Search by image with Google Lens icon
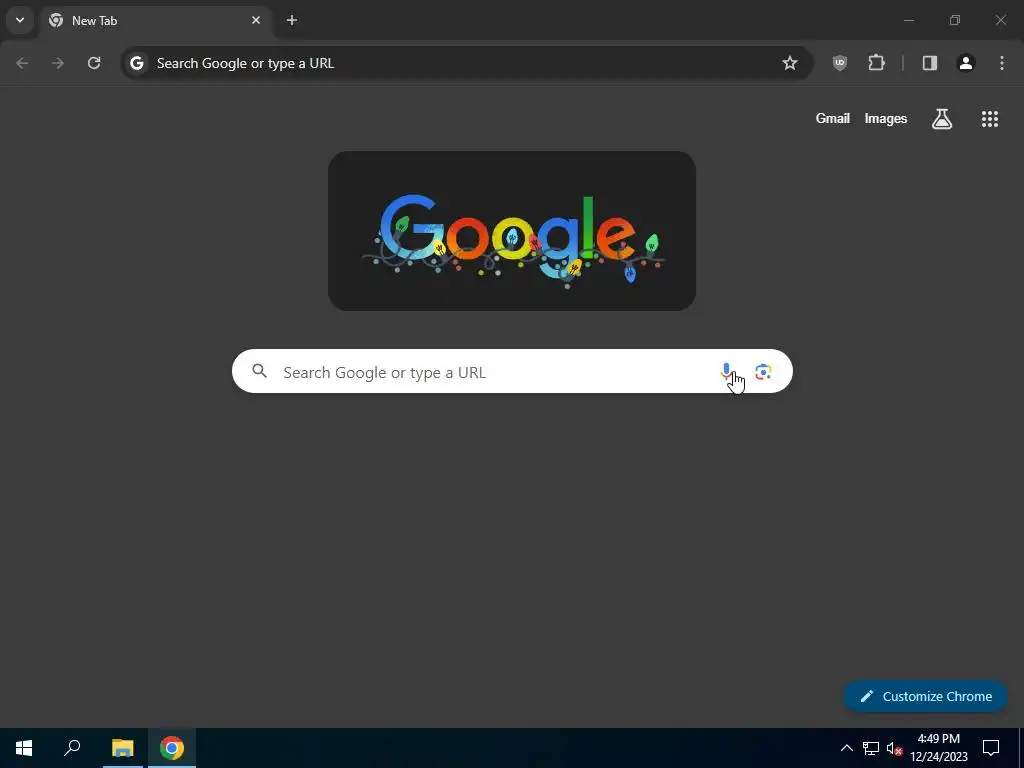This screenshot has height=768, width=1024. point(763,372)
